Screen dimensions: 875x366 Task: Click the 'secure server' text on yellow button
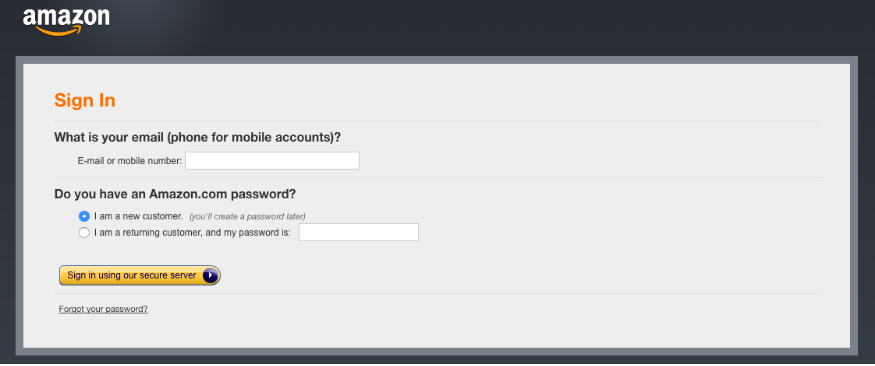[x=169, y=276]
